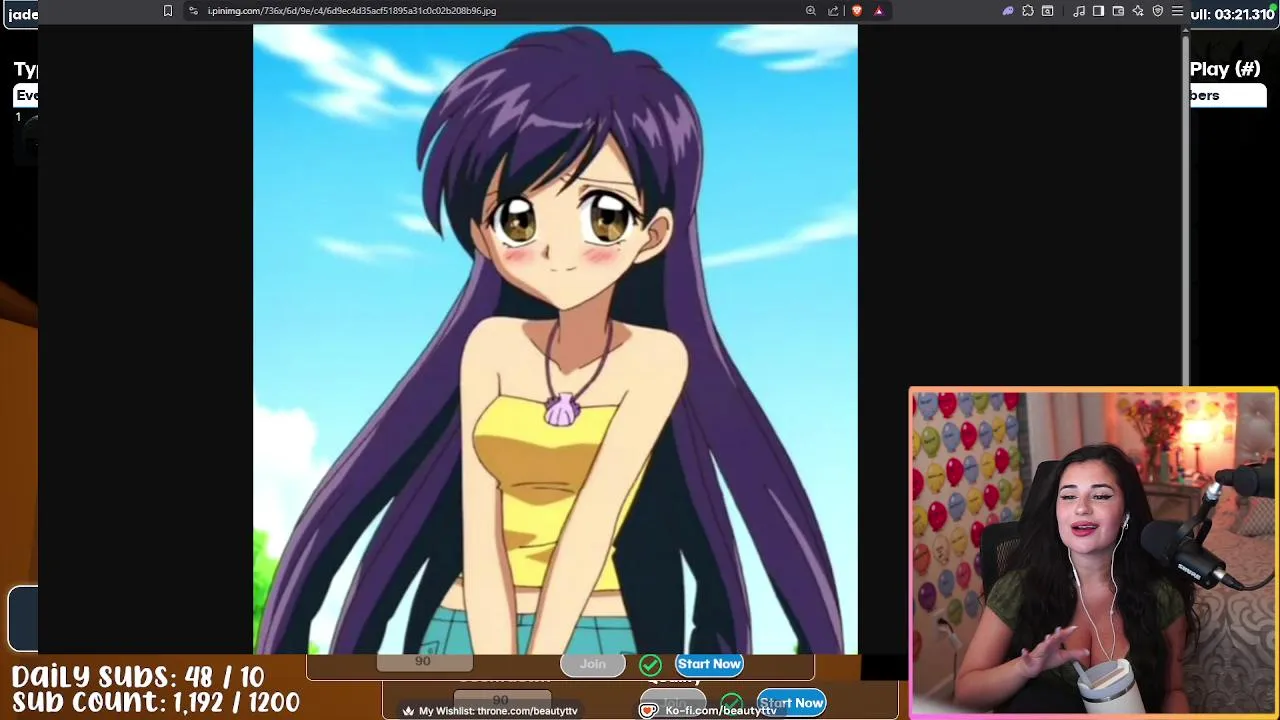
Task: Open the browser hamburger main menu
Action: (x=1177, y=11)
